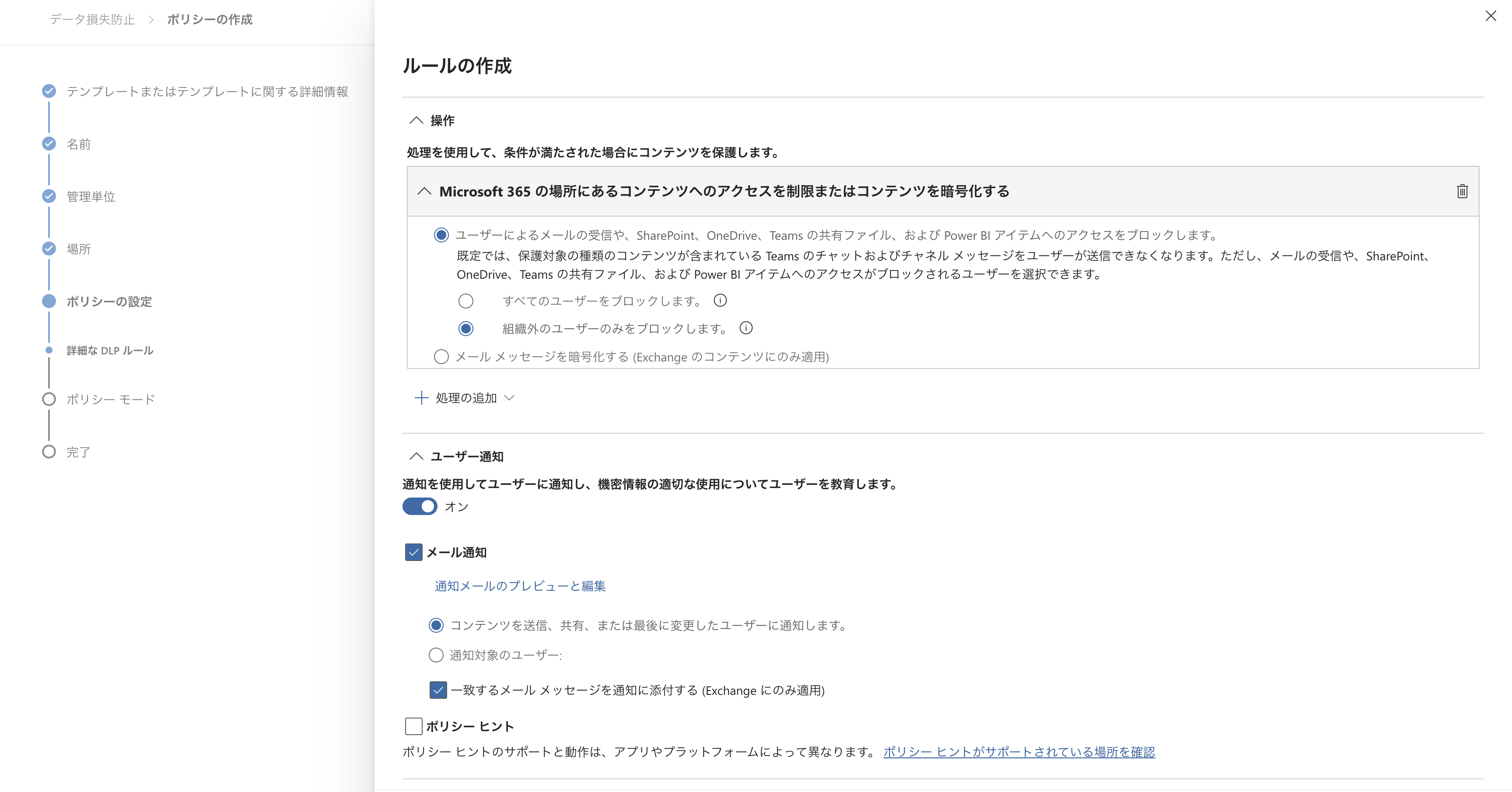The image size is (1512, 792).
Task: Click the trash icon to delete the action
Action: [1462, 191]
